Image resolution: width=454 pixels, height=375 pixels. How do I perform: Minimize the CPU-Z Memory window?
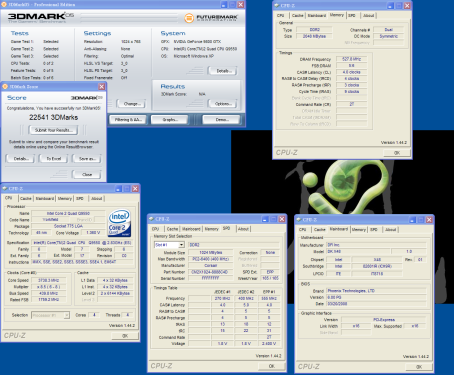pyautogui.click(x=390, y=6)
